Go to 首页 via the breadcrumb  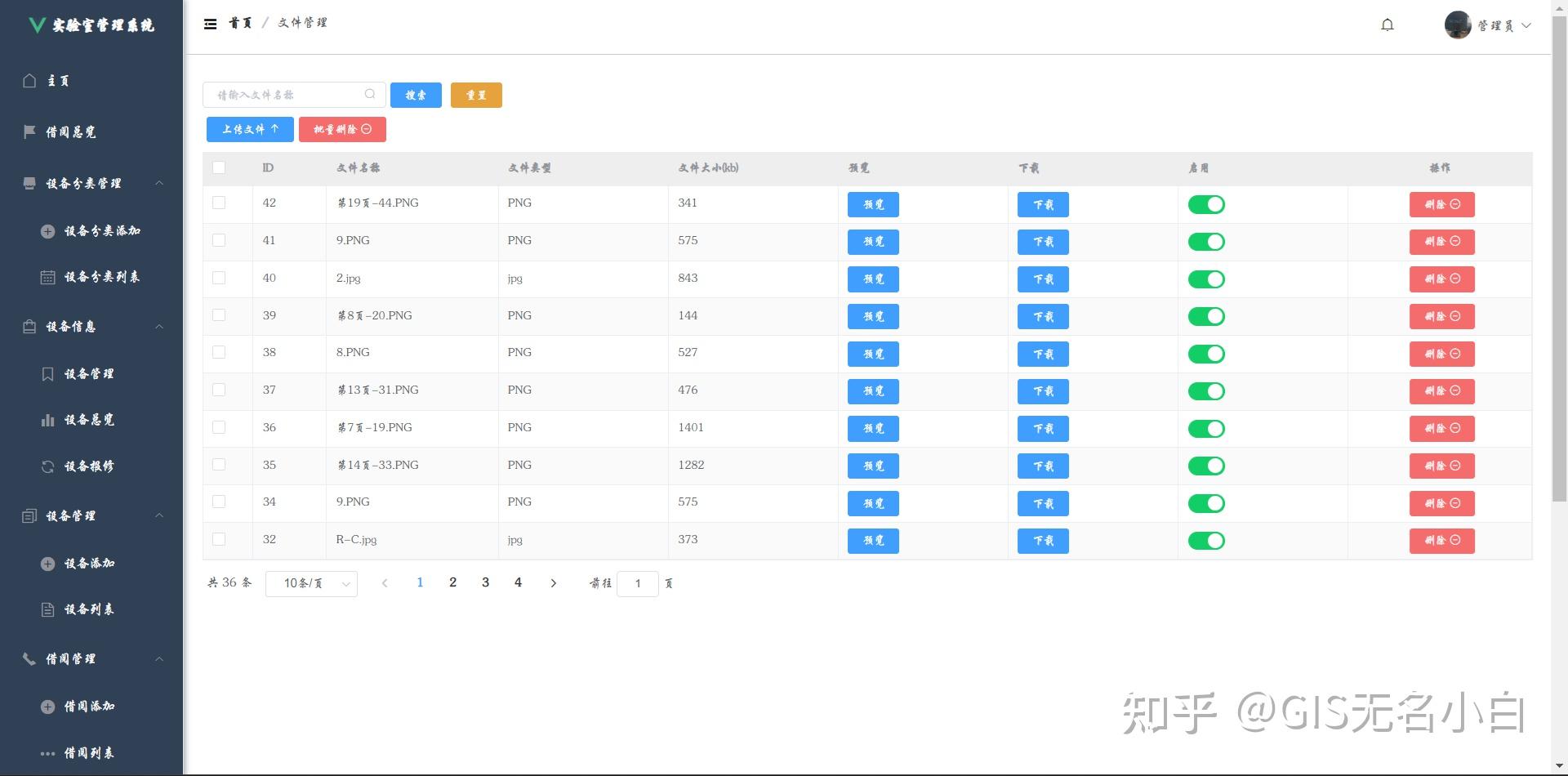(241, 23)
